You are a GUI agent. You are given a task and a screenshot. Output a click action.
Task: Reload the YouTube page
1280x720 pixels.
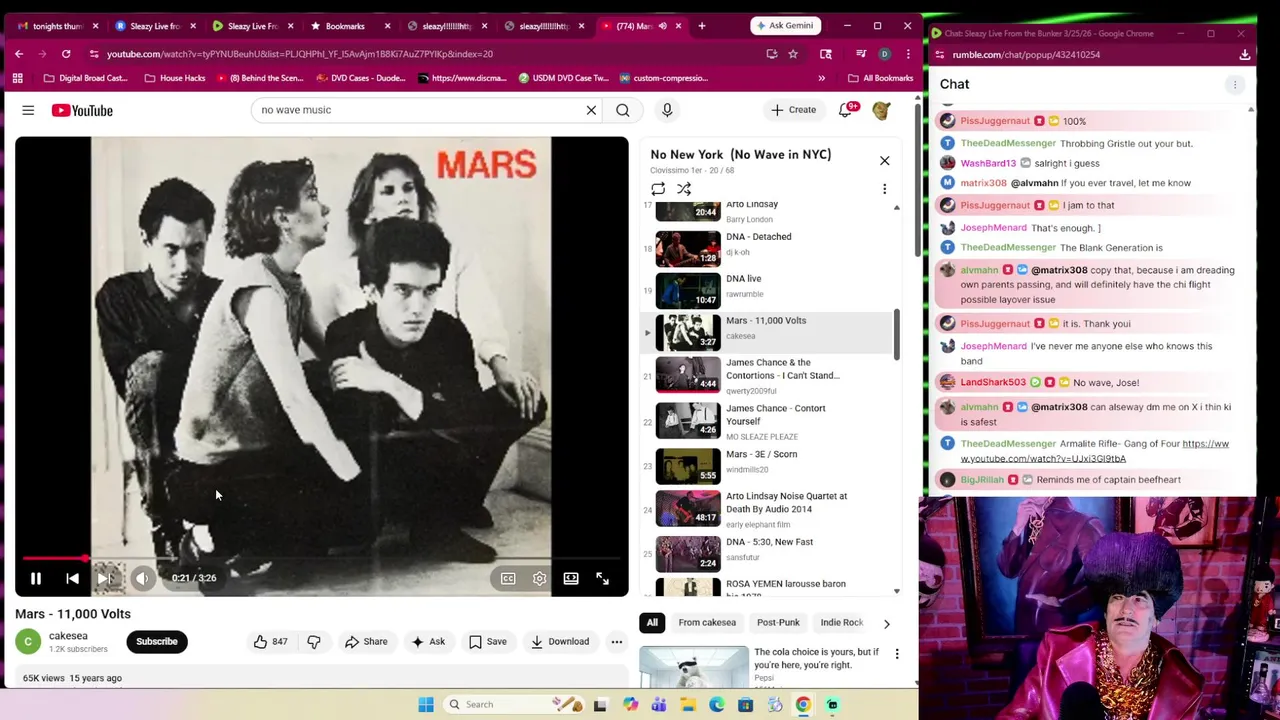(66, 54)
